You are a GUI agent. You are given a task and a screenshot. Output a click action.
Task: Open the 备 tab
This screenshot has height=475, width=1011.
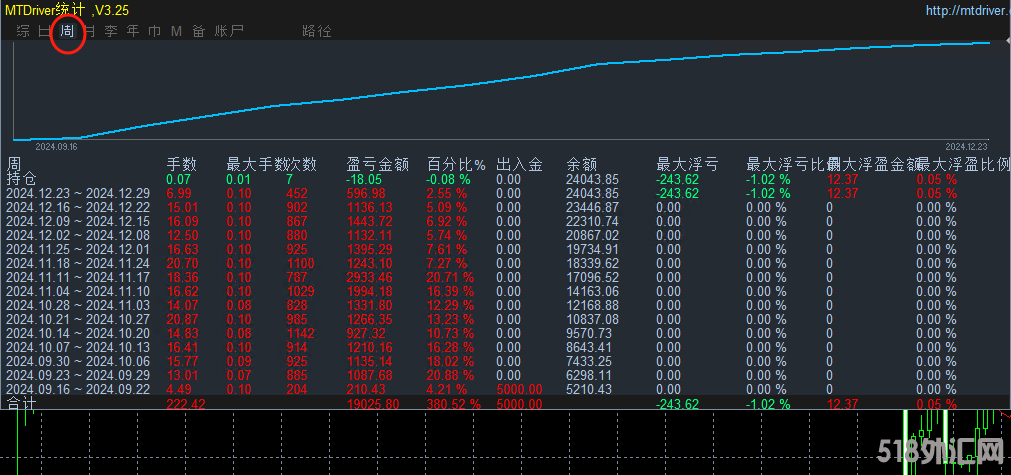tap(199, 31)
